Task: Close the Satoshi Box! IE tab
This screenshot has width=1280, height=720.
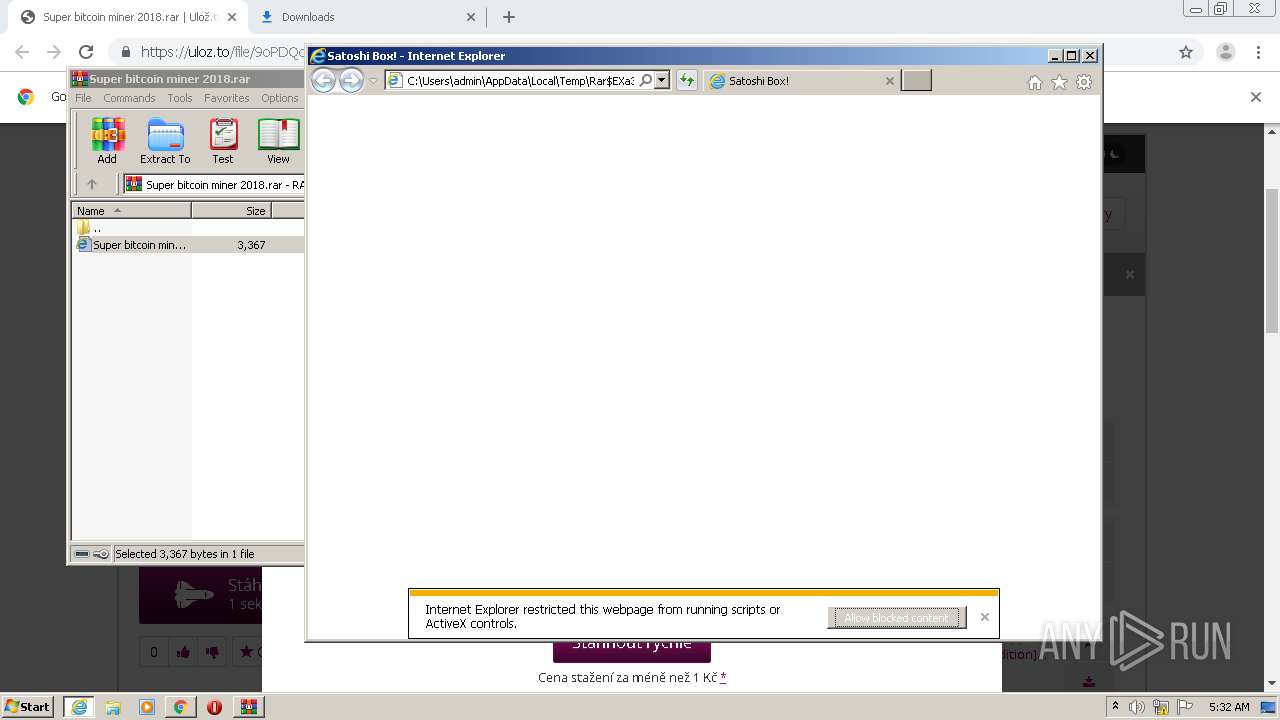Action: point(890,81)
